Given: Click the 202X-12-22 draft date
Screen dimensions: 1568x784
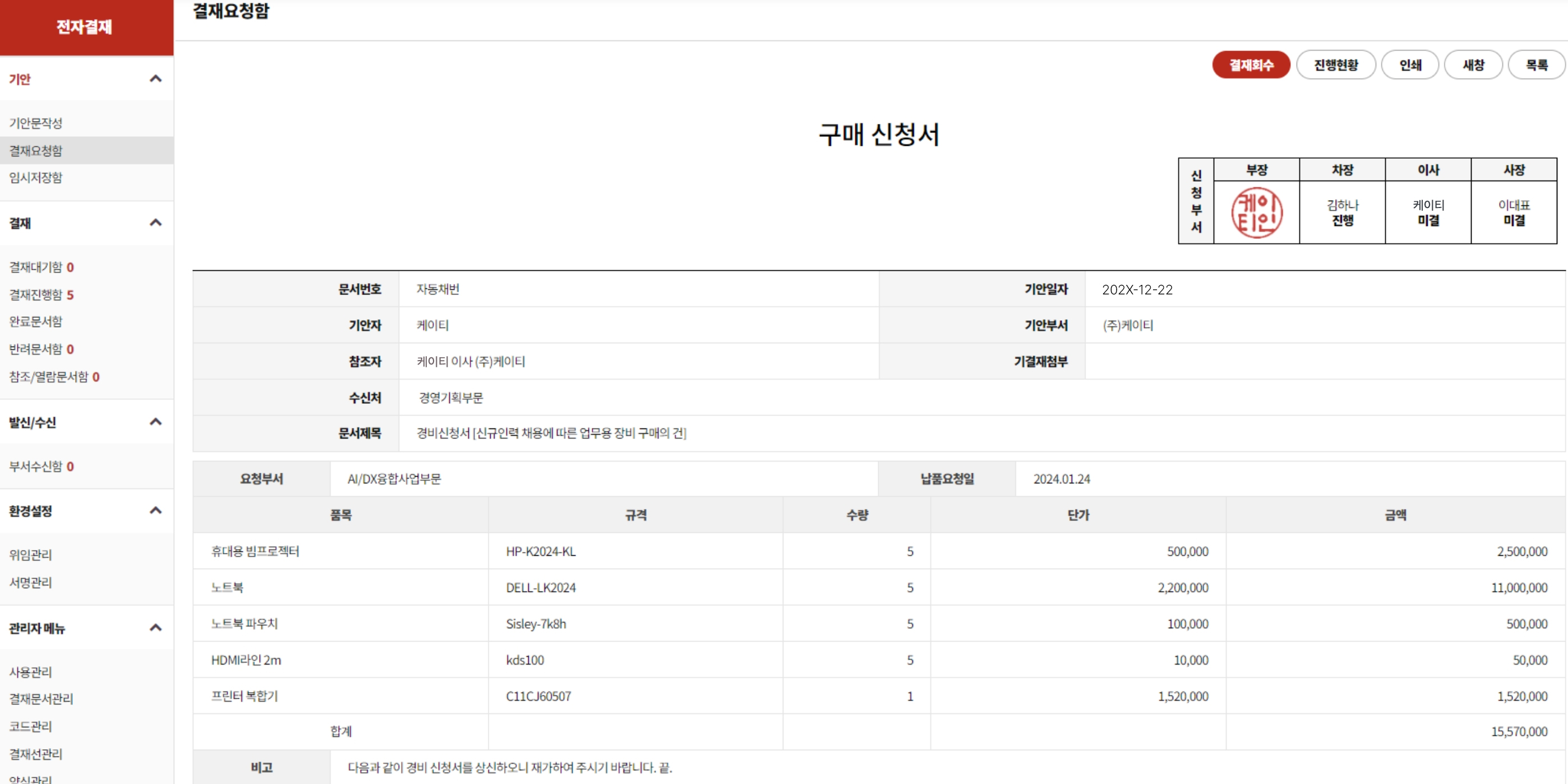Looking at the screenshot, I should pyautogui.click(x=1137, y=289).
